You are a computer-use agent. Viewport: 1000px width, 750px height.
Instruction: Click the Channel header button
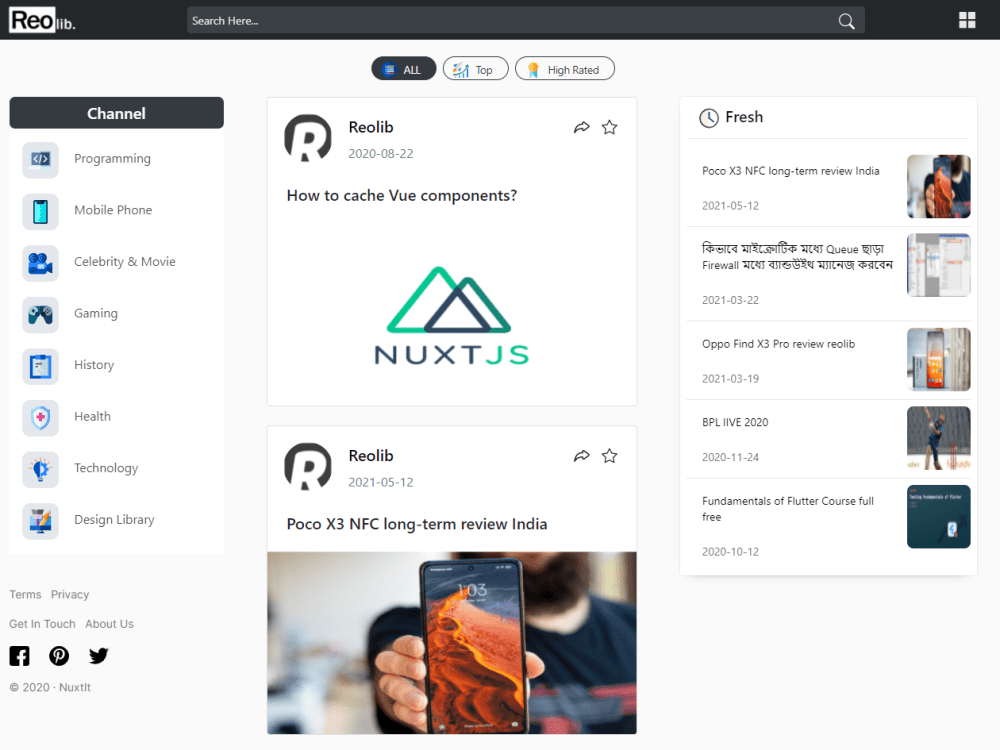117,113
